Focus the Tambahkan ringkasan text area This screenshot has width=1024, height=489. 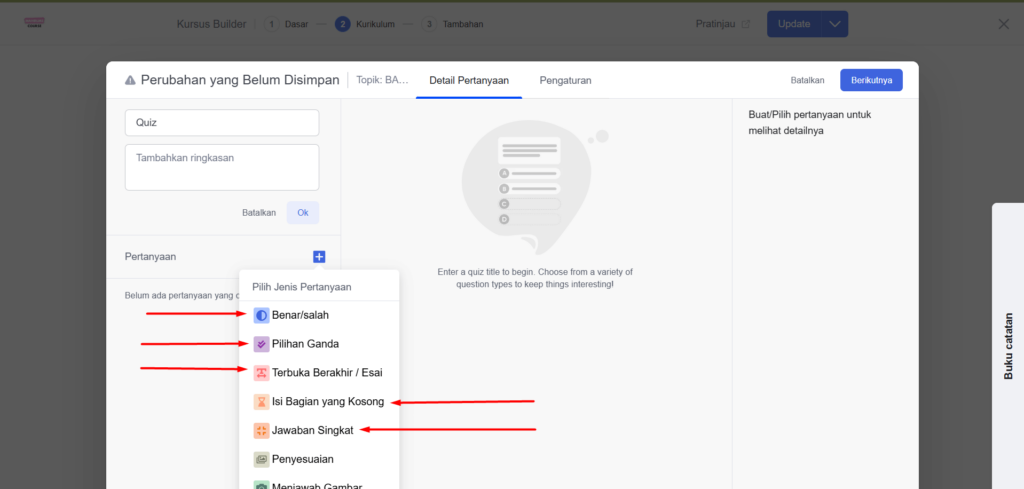222,167
